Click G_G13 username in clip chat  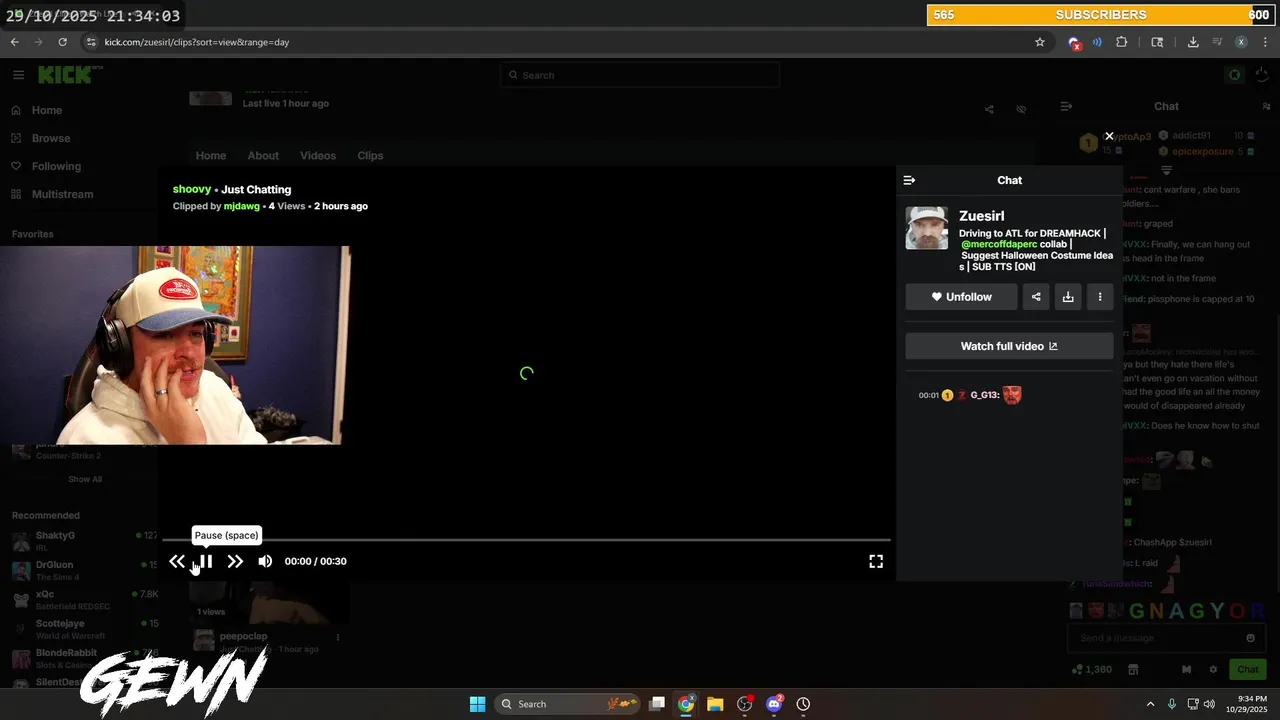tap(985, 395)
